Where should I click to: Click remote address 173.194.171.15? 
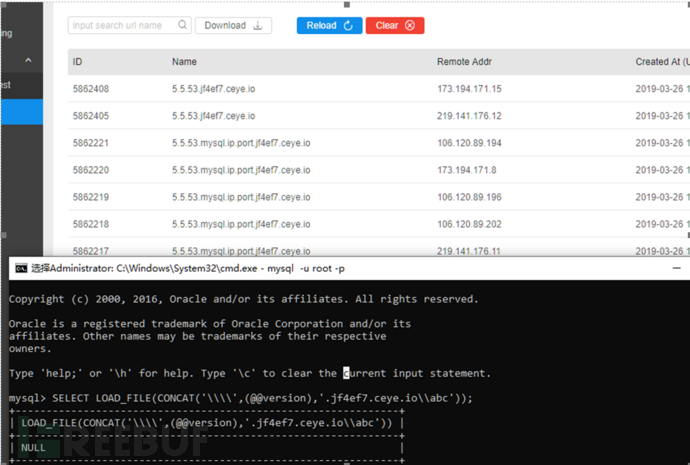click(x=469, y=89)
